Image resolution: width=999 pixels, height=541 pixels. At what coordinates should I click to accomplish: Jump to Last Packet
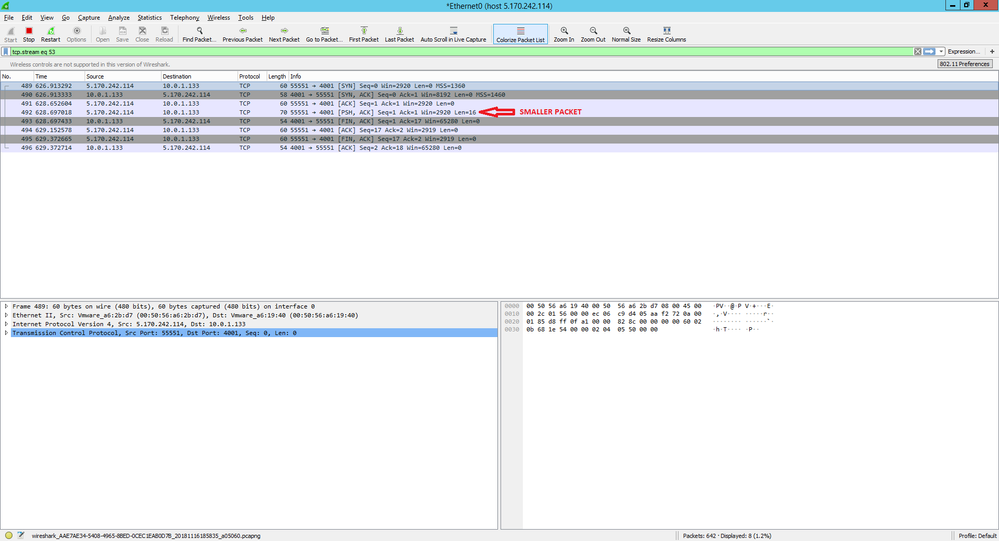click(399, 34)
